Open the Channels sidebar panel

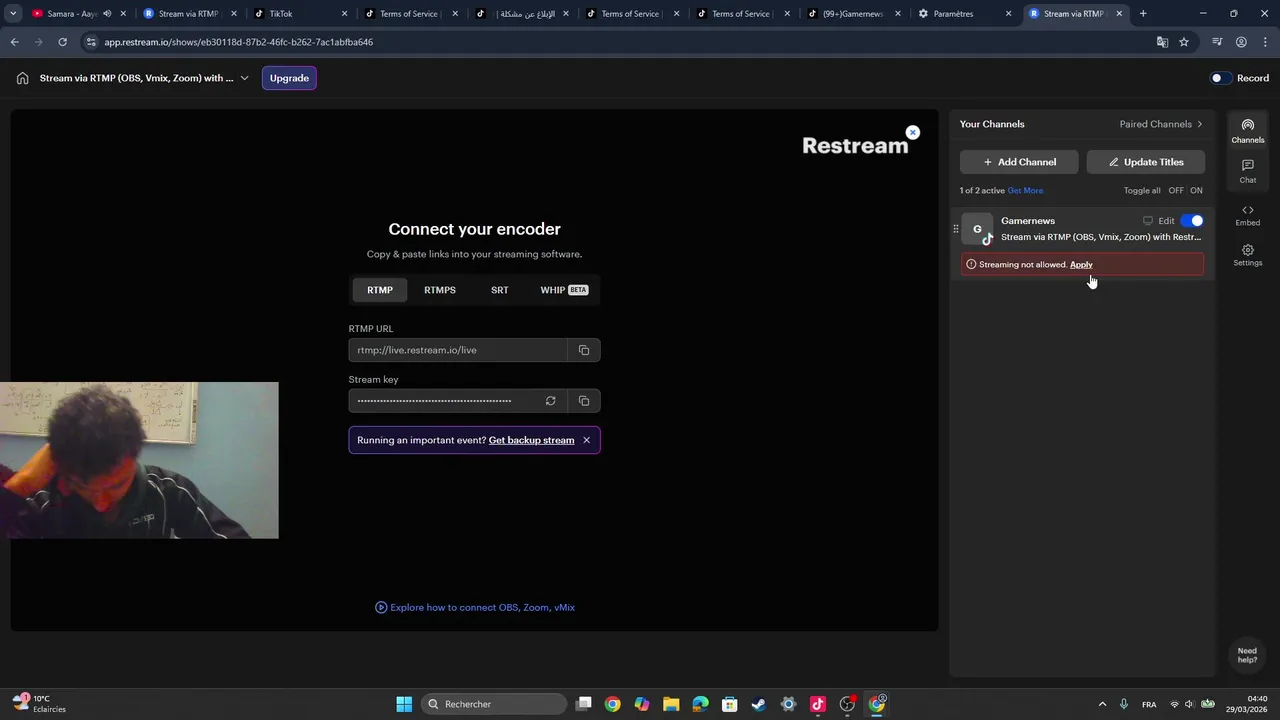[x=1247, y=131]
